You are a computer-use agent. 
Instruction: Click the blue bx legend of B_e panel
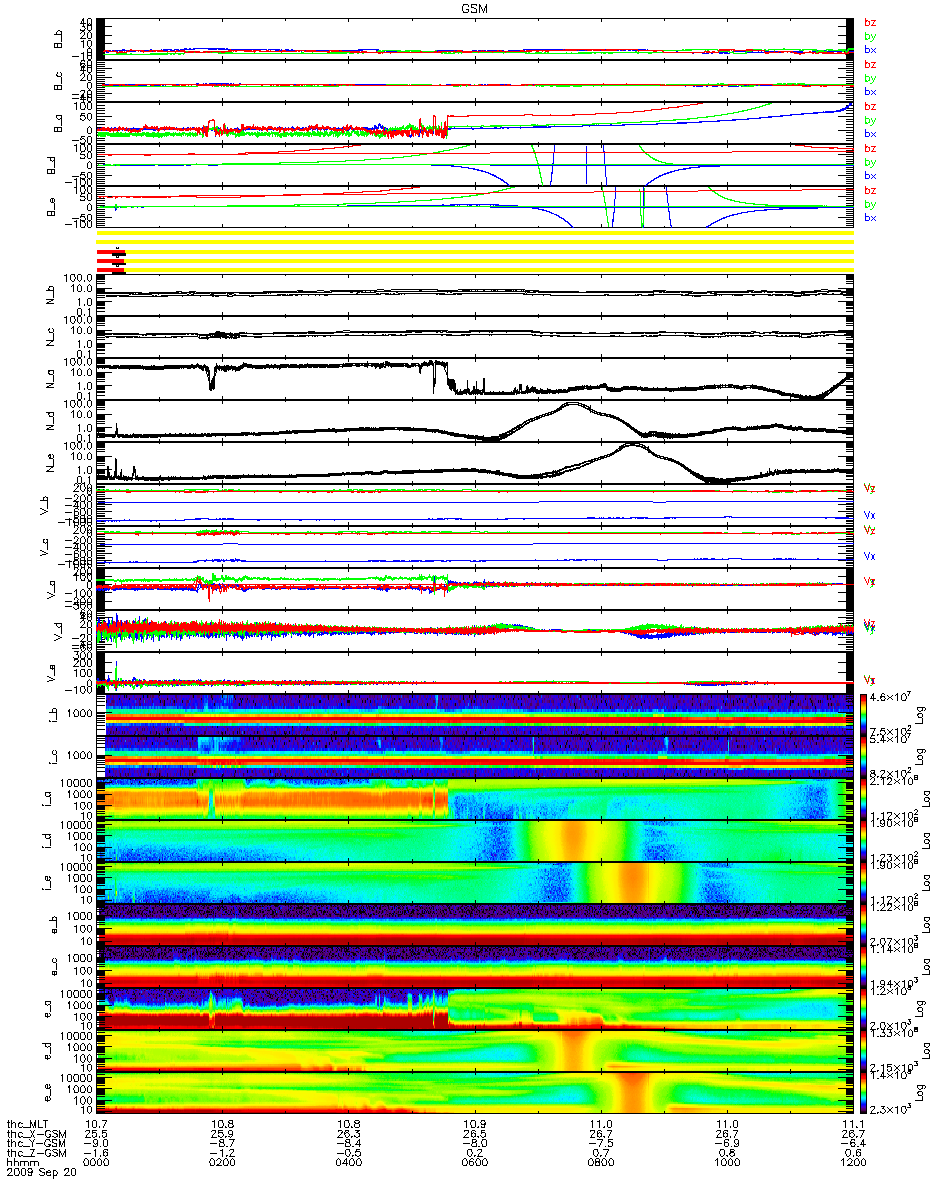(x=870, y=218)
